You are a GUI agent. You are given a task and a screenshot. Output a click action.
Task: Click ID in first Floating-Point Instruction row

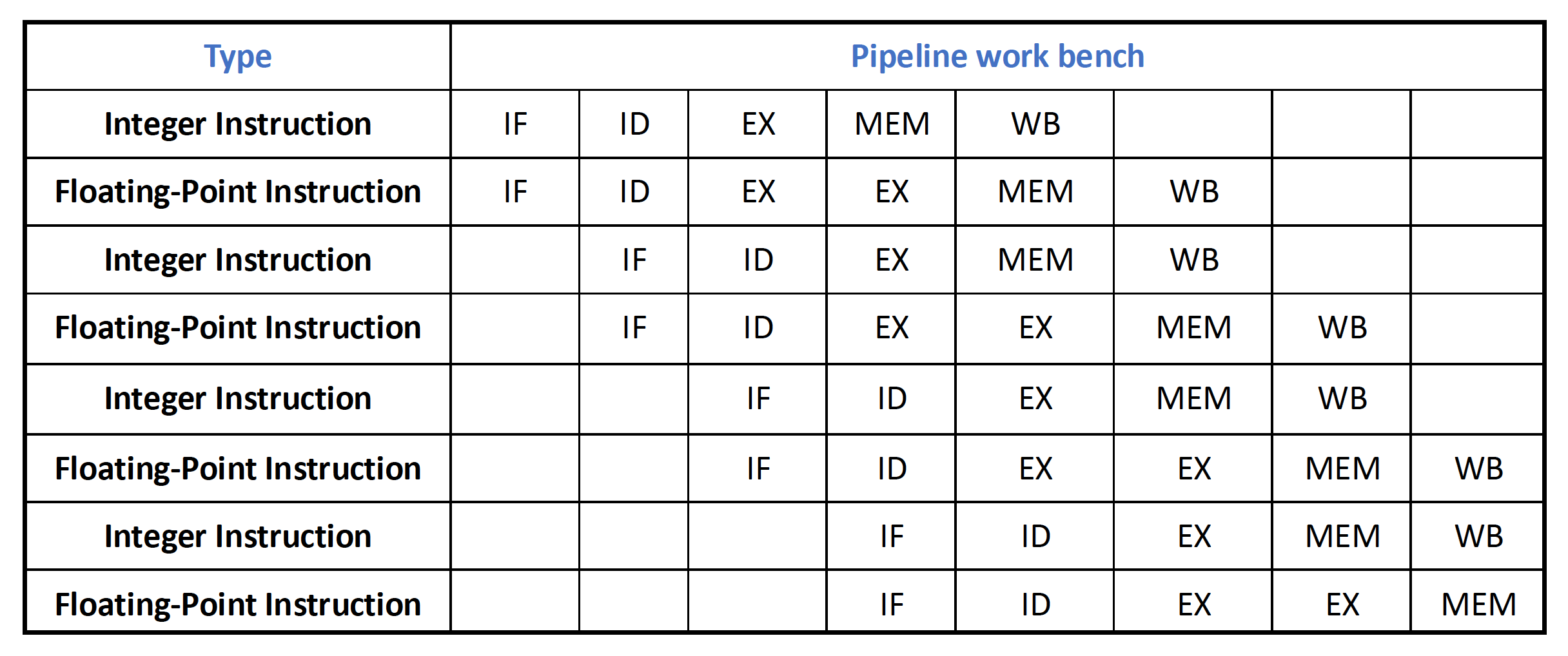pos(634,191)
